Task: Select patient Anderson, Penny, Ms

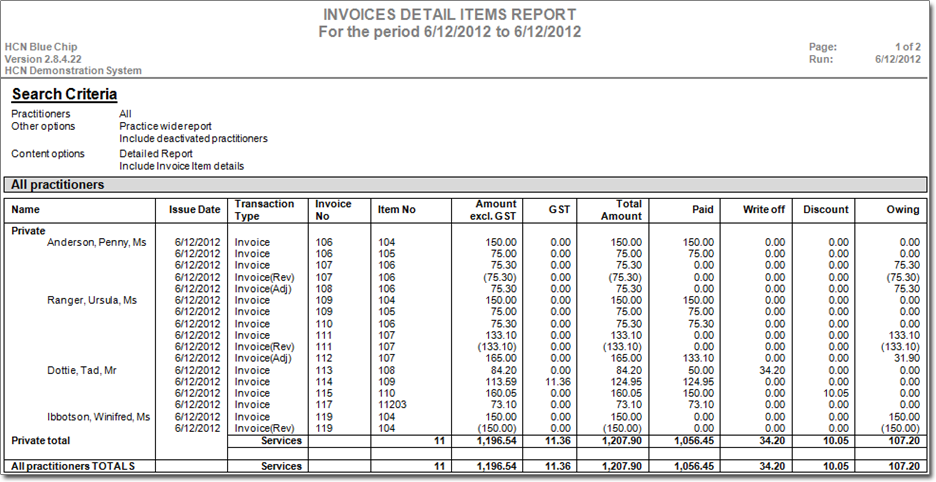Action: point(97,242)
